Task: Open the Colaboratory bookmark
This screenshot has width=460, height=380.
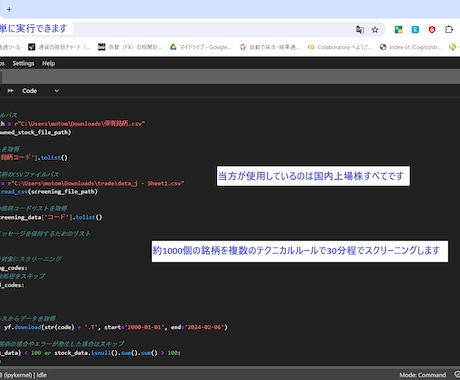Action: pos(340,47)
